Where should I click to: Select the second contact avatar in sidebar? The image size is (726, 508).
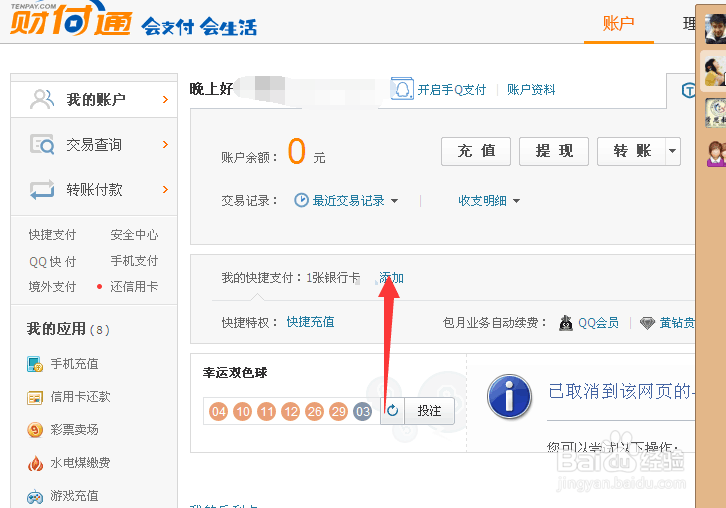[x=715, y=71]
